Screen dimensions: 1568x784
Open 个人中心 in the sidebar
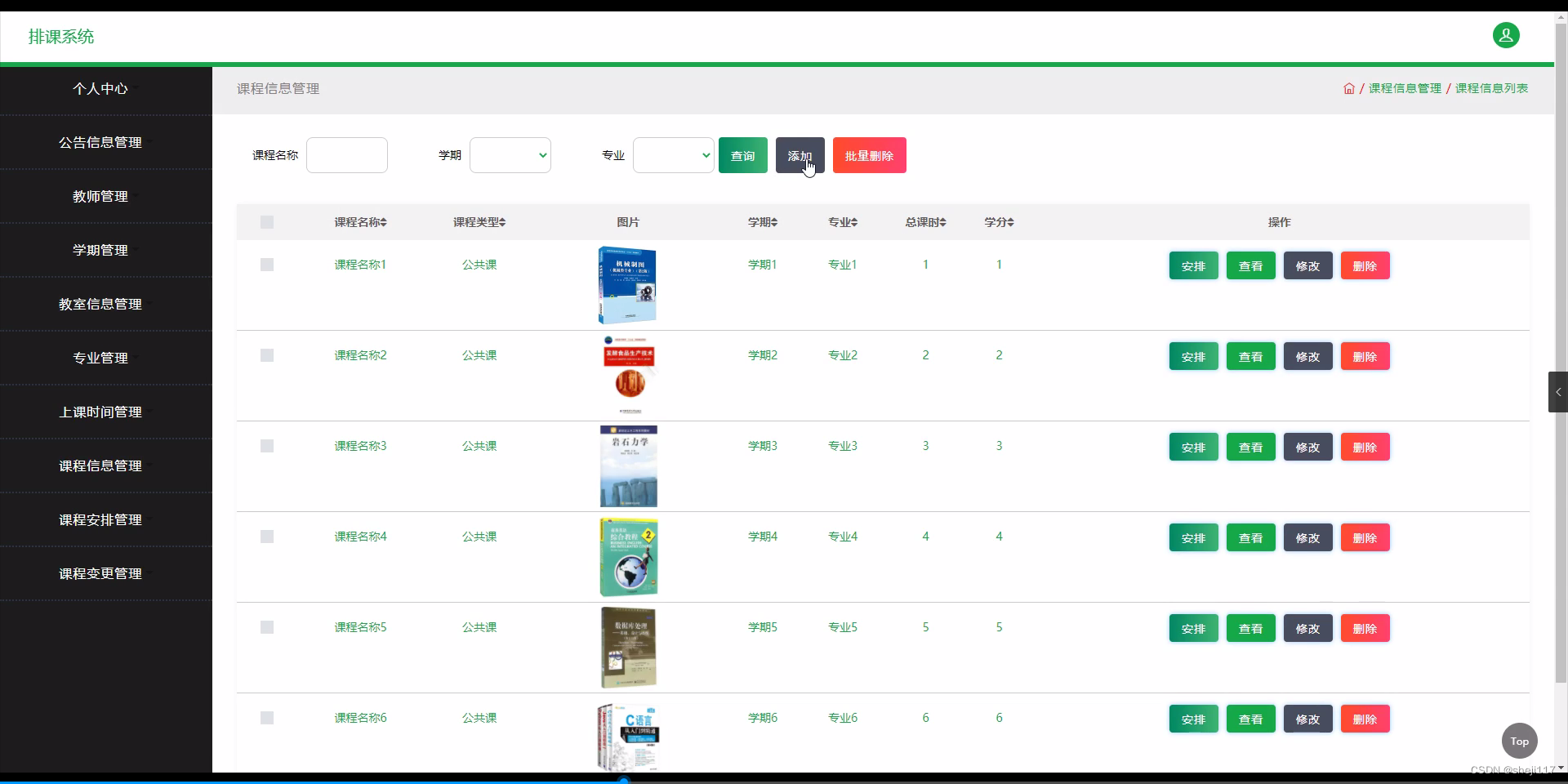point(100,88)
